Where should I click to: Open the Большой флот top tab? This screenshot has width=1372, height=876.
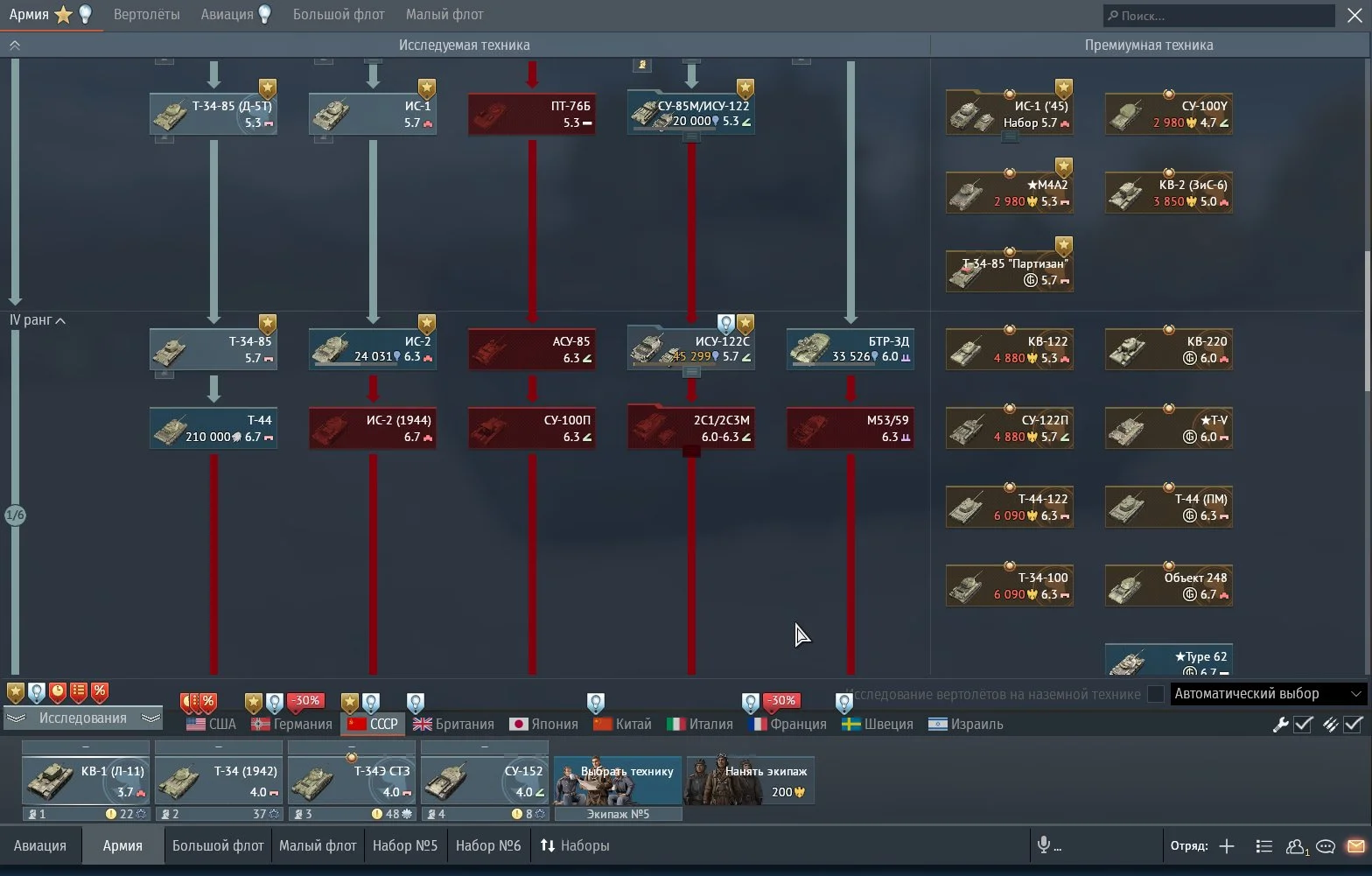tap(339, 15)
